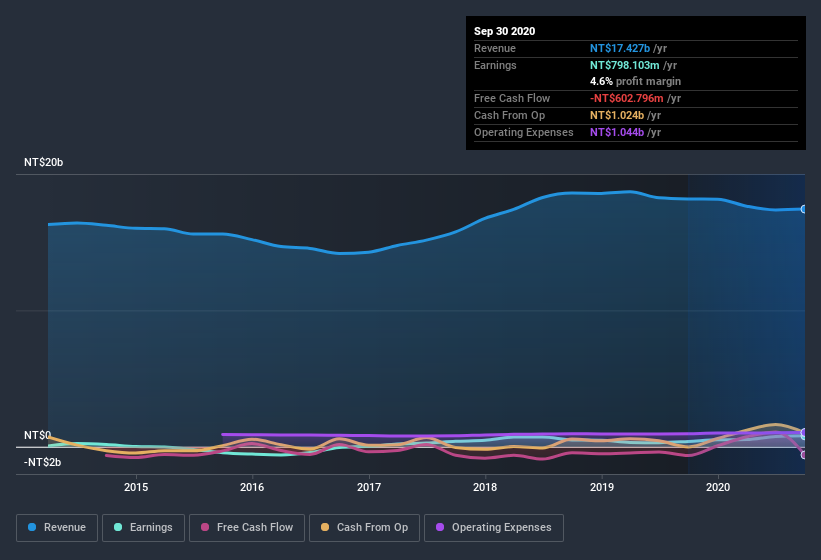
Task: Select the 2019 x-axis label
Action: (602, 487)
